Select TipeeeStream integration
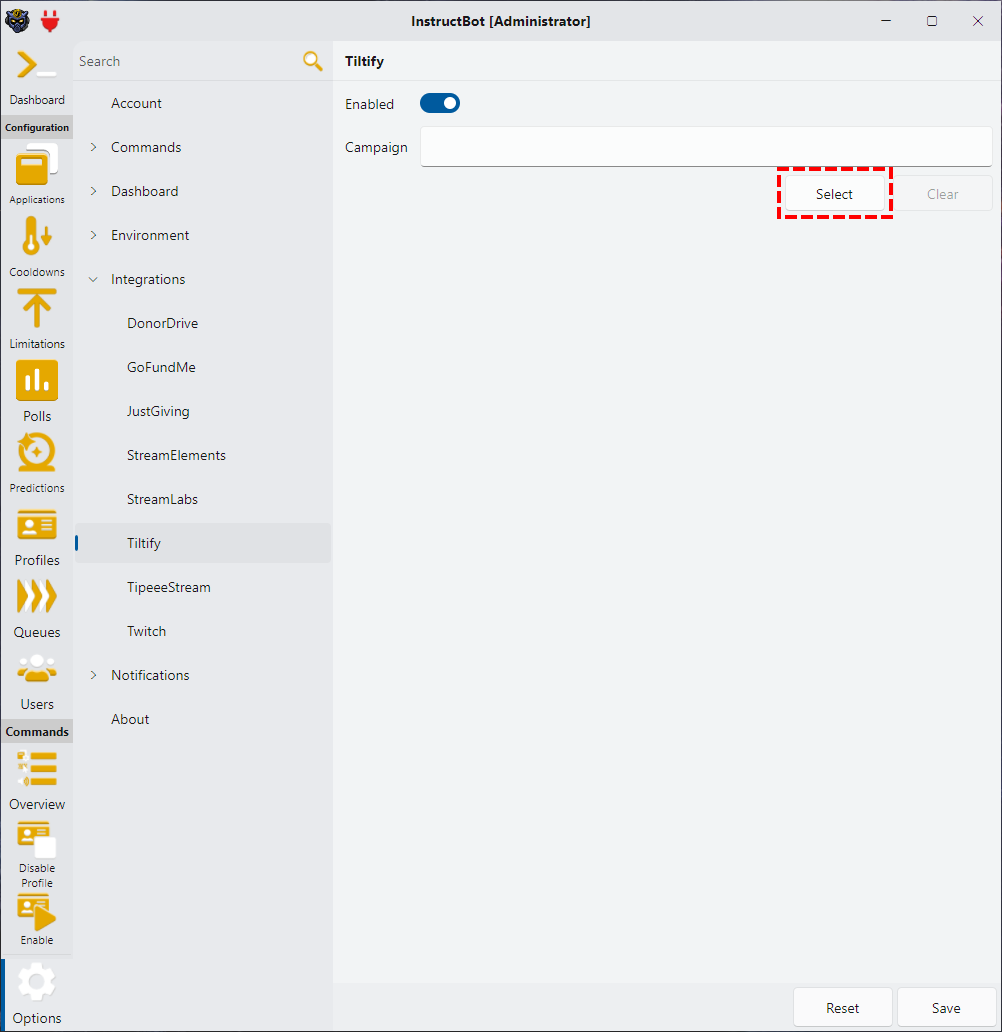Image resolution: width=1002 pixels, height=1032 pixels. coord(203,587)
